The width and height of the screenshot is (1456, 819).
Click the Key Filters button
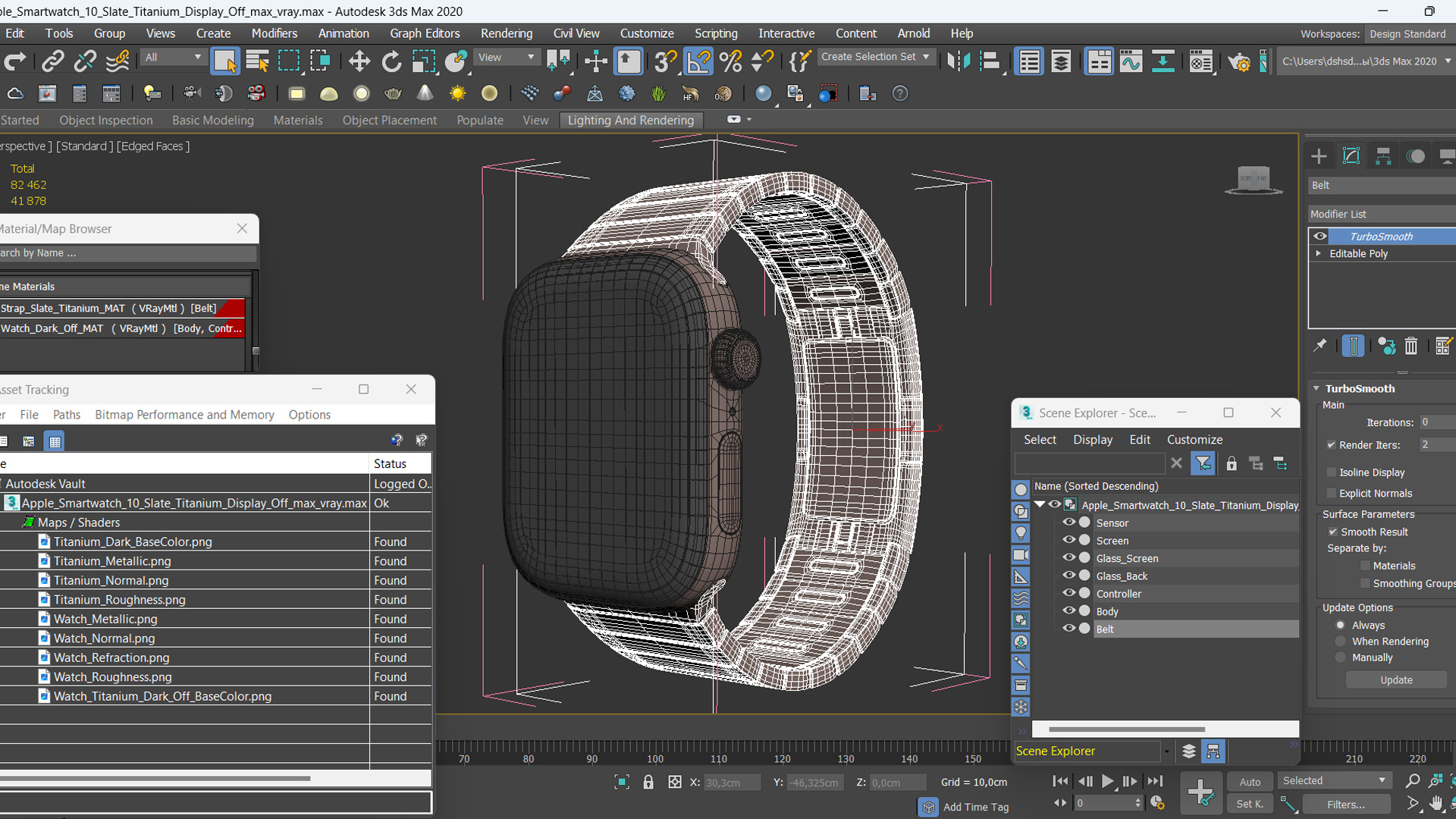1346,805
